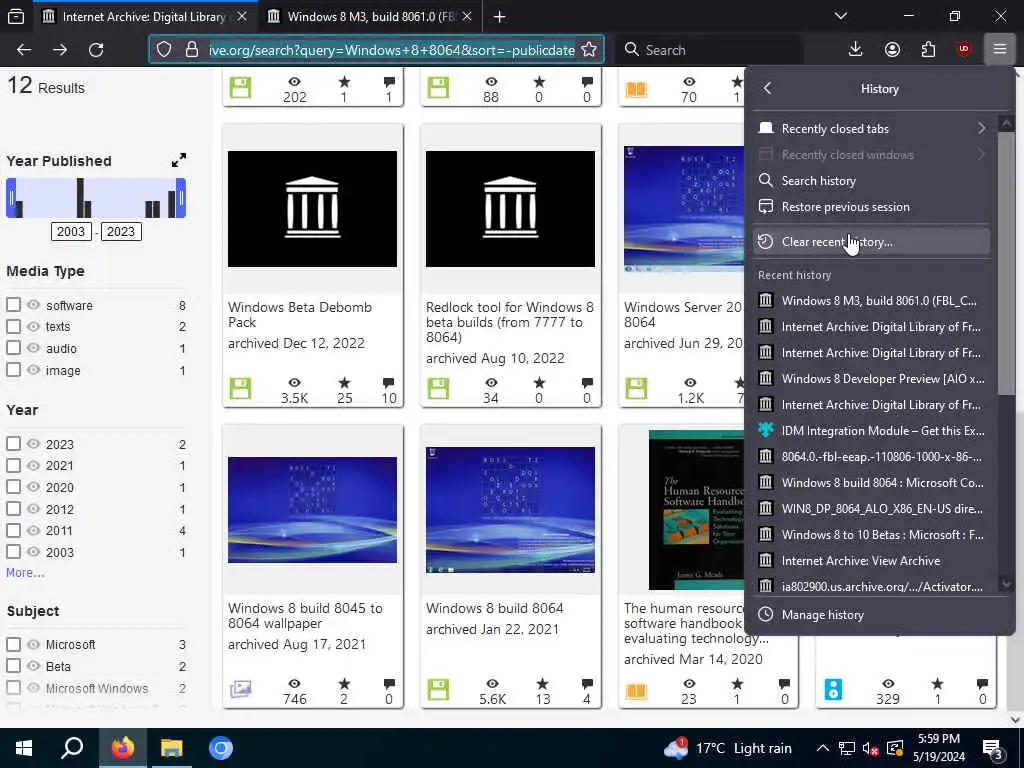
Task: Expand the Year Published histogram
Action: tap(178, 161)
